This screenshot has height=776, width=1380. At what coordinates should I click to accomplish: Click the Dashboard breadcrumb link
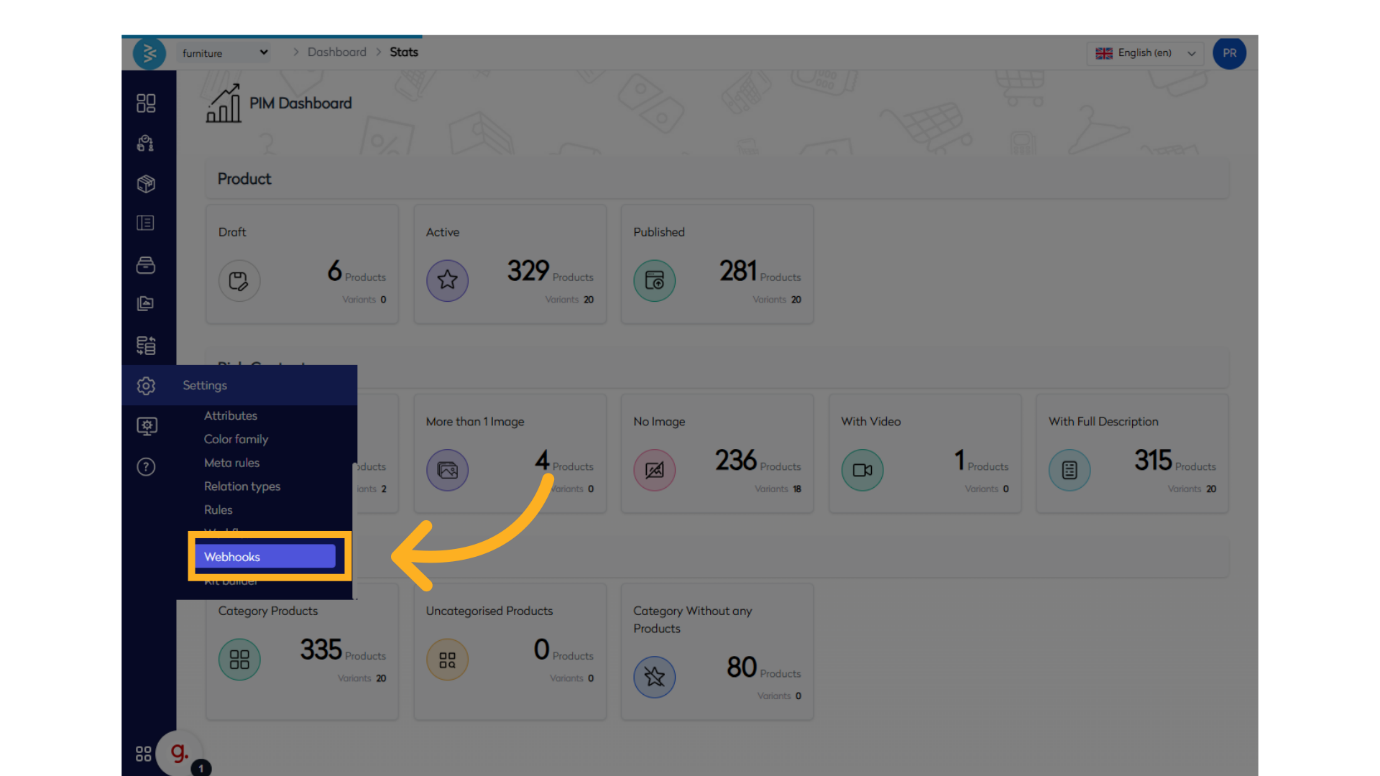[x=337, y=52]
